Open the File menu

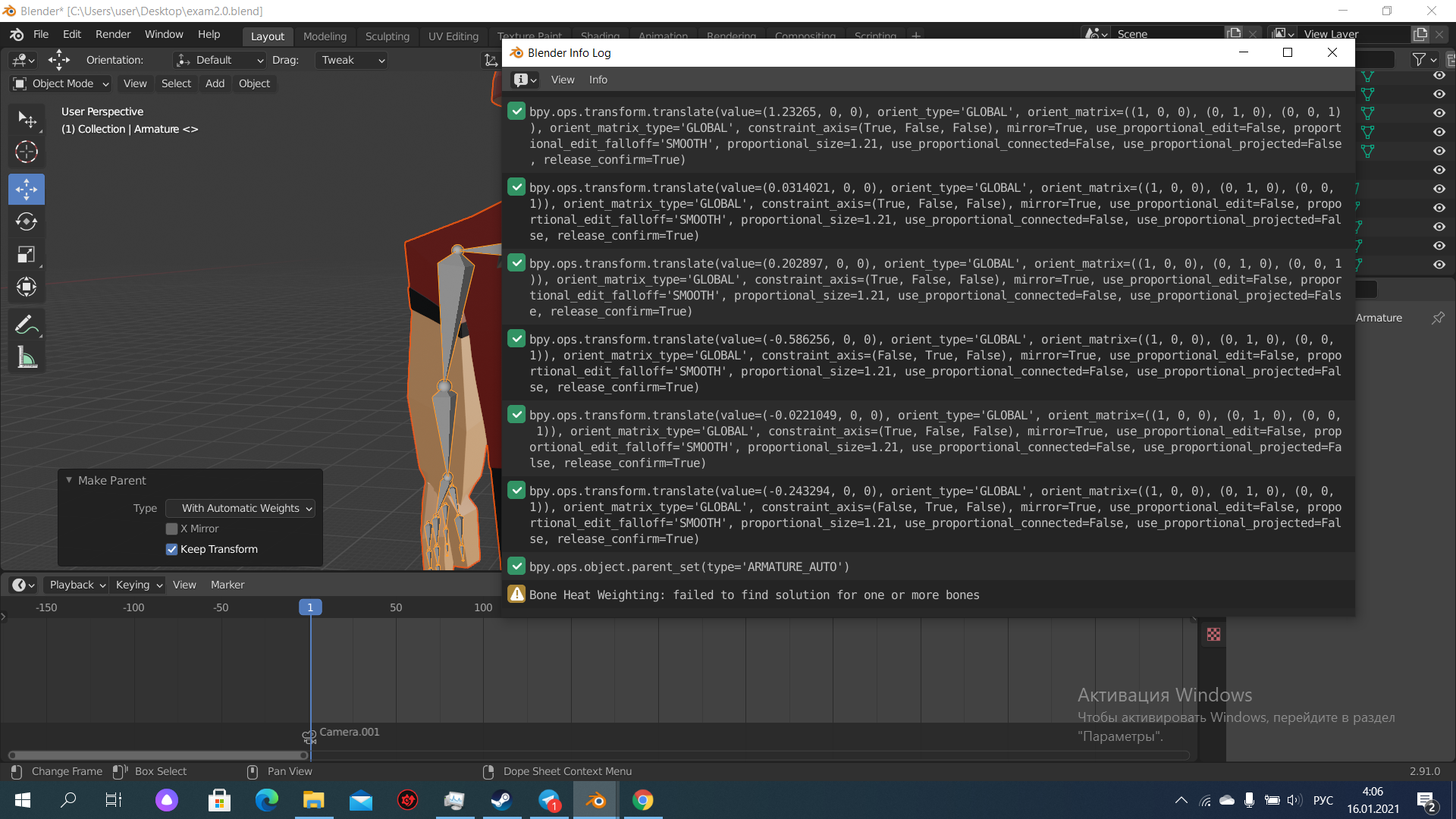coord(41,35)
